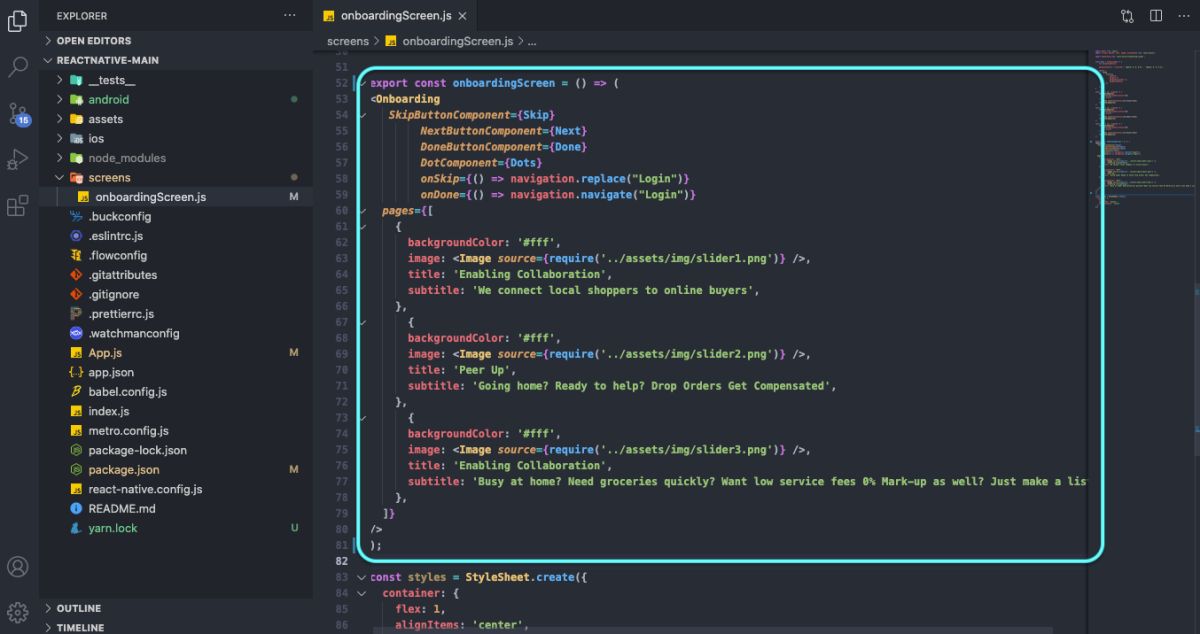Expand the OPEN EDITORS section
1200x634 pixels.
pos(176,41)
